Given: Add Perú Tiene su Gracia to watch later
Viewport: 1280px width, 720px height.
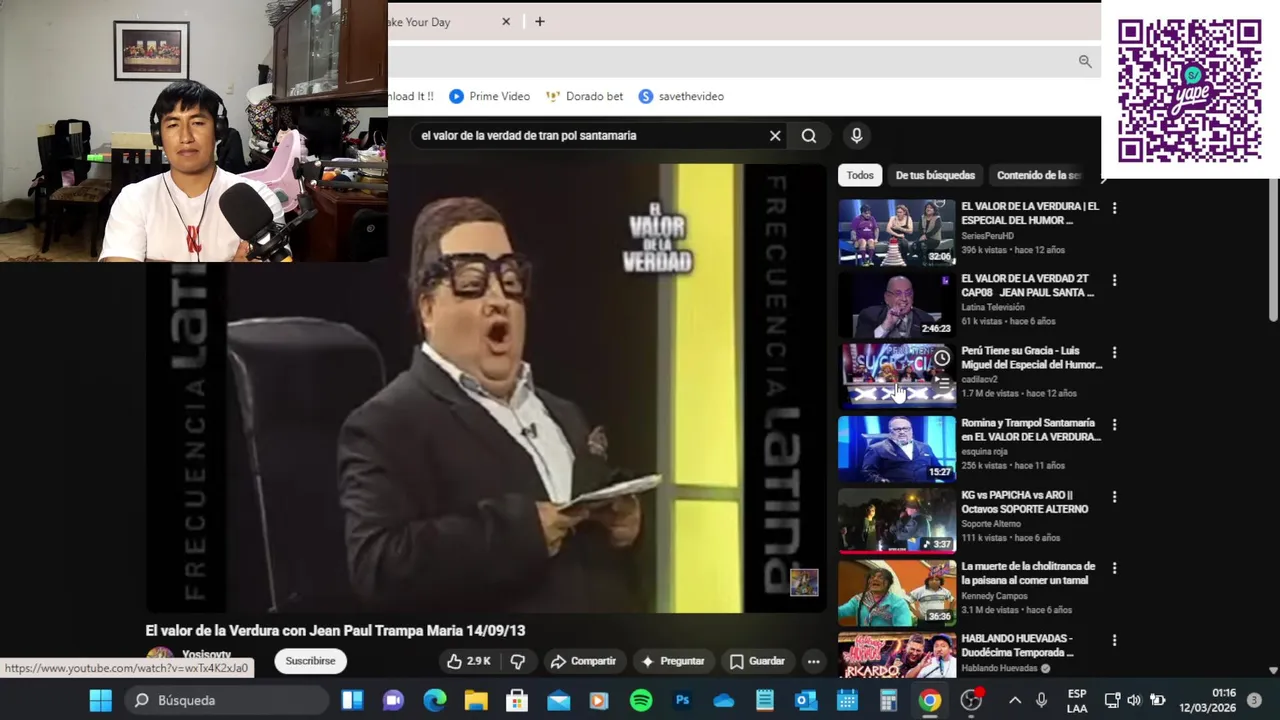Looking at the screenshot, I should (942, 358).
